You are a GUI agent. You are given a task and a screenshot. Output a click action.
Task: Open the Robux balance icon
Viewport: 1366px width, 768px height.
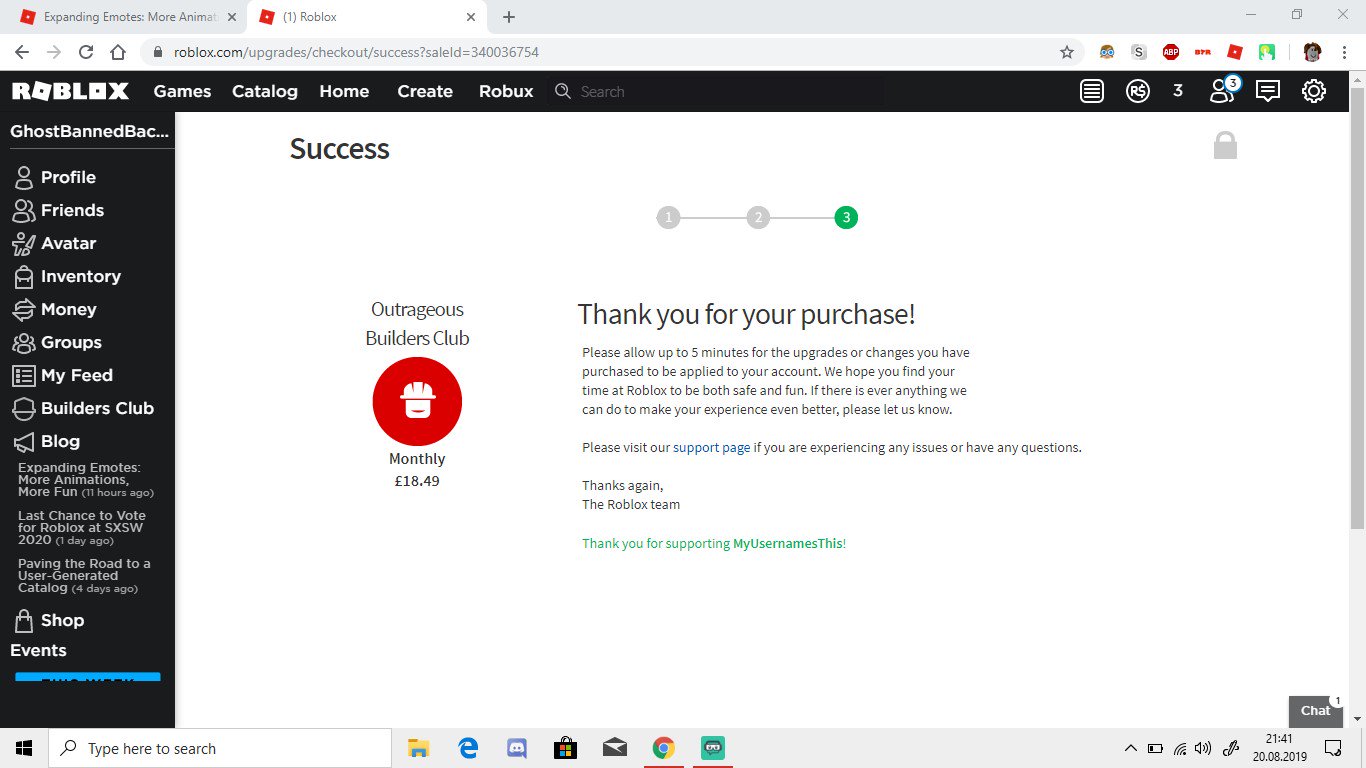point(1137,91)
